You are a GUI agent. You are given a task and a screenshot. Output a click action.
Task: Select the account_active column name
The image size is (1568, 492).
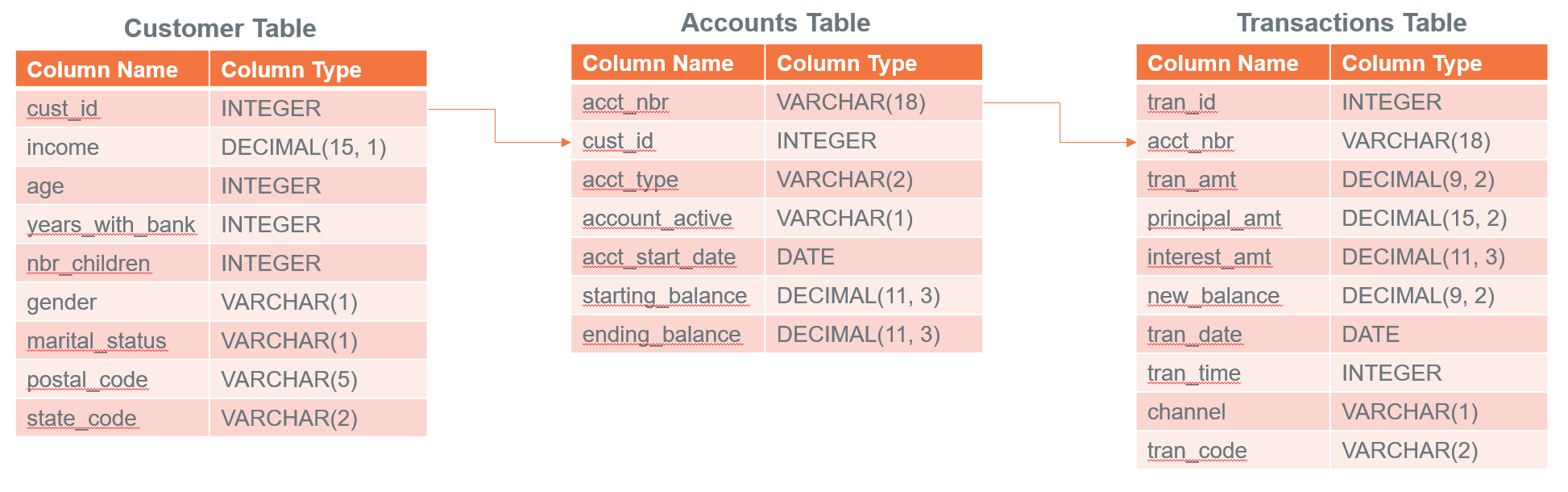(657, 219)
